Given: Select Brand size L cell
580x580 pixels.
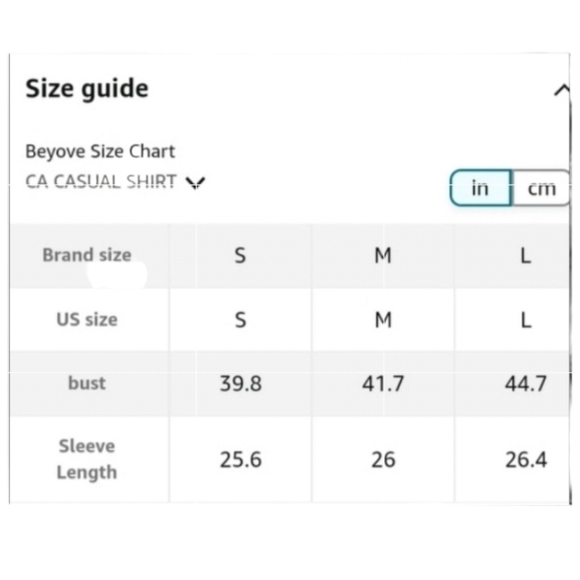Looking at the screenshot, I should [526, 256].
